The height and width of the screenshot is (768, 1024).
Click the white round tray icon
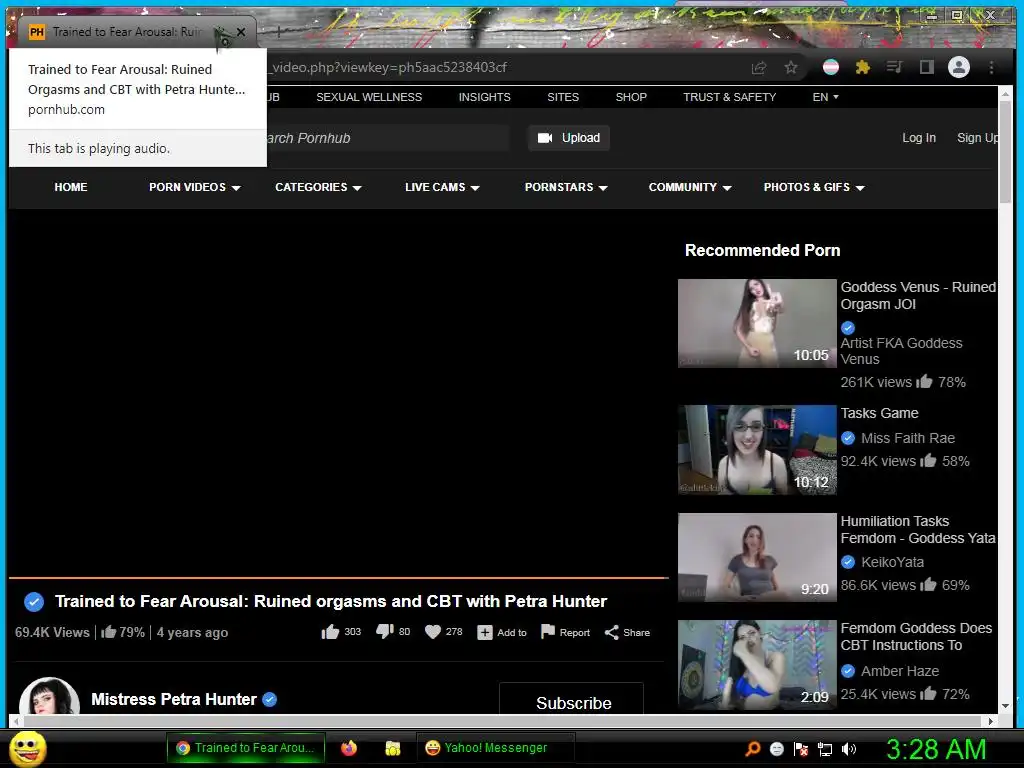tap(776, 749)
